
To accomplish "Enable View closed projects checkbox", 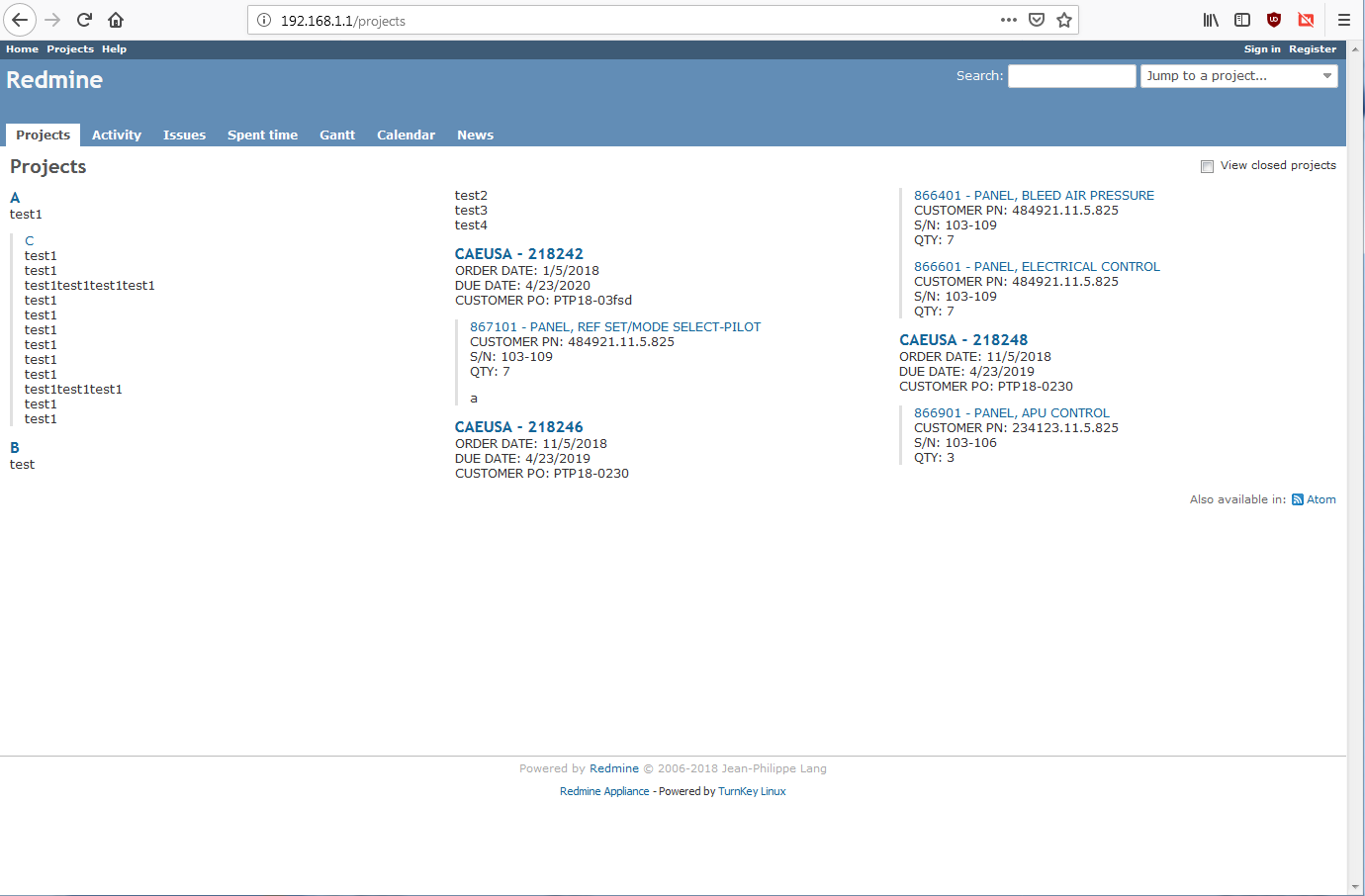I will [x=1207, y=166].
